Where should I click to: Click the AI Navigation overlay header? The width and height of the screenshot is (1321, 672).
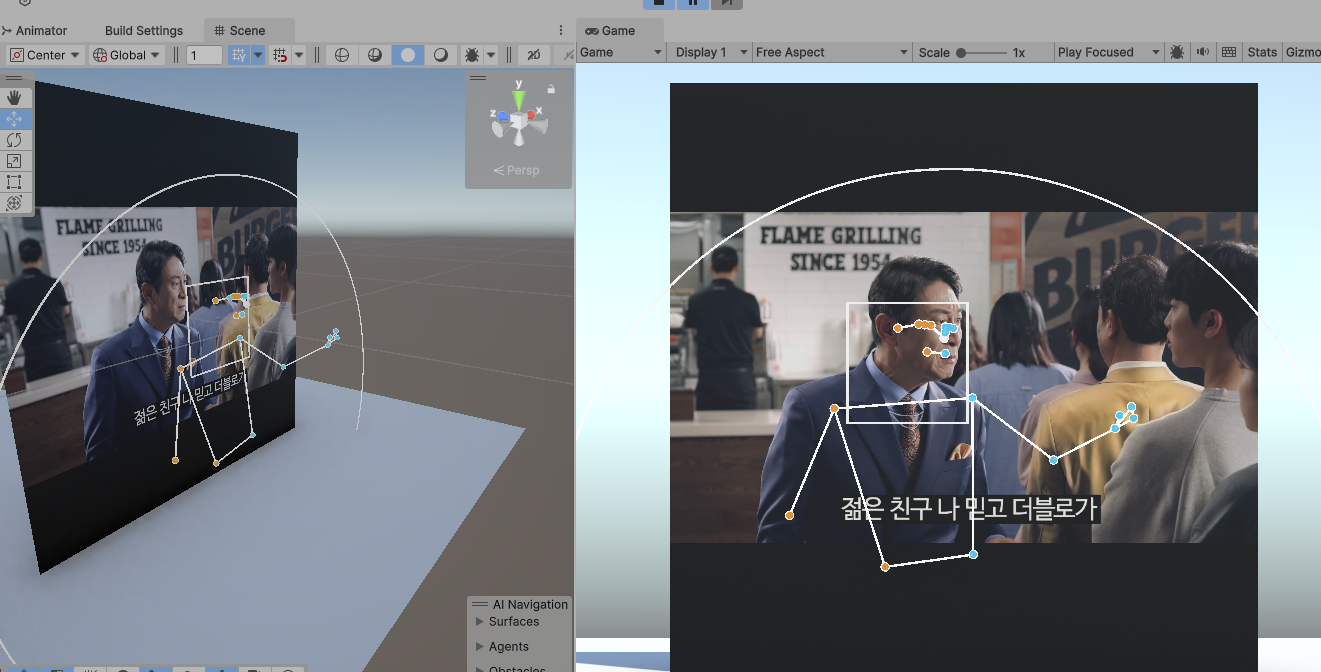tap(518, 604)
